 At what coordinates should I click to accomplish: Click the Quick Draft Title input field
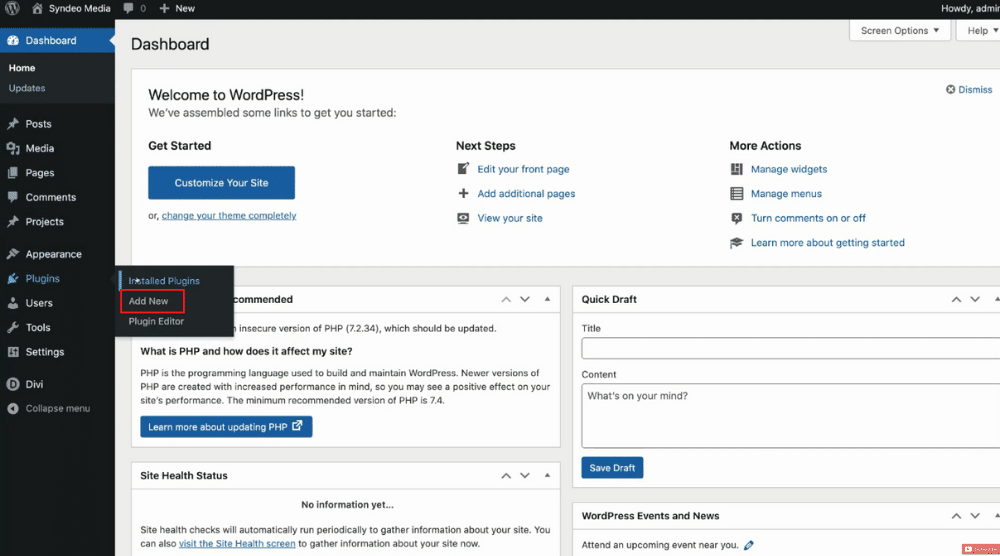coord(790,348)
